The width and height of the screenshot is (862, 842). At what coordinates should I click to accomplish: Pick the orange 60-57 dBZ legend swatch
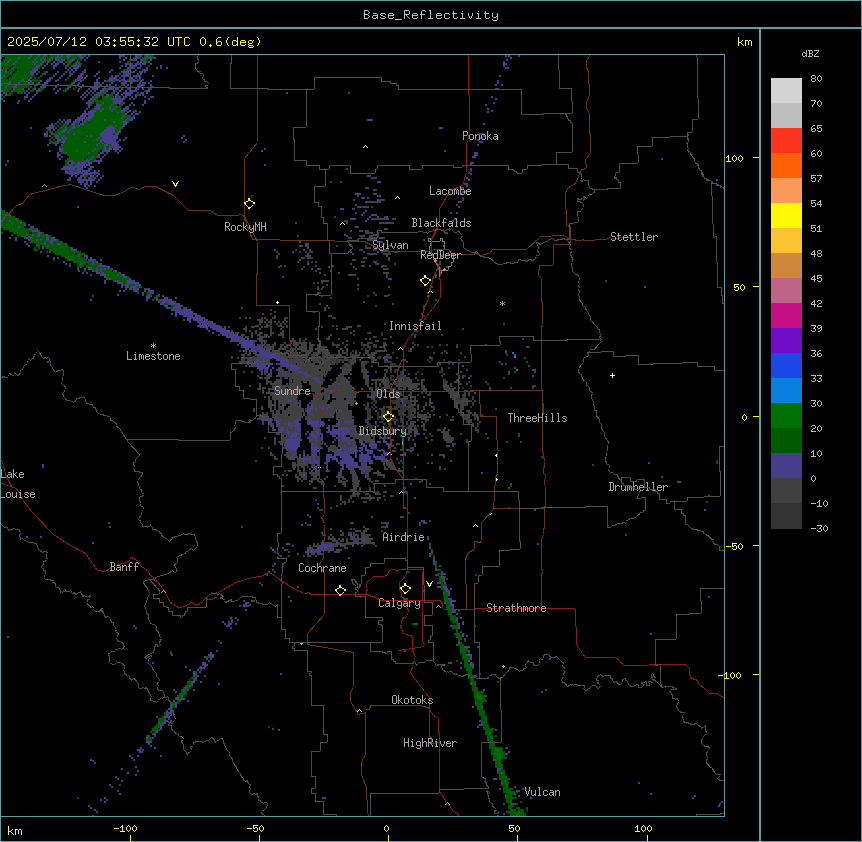pos(786,165)
